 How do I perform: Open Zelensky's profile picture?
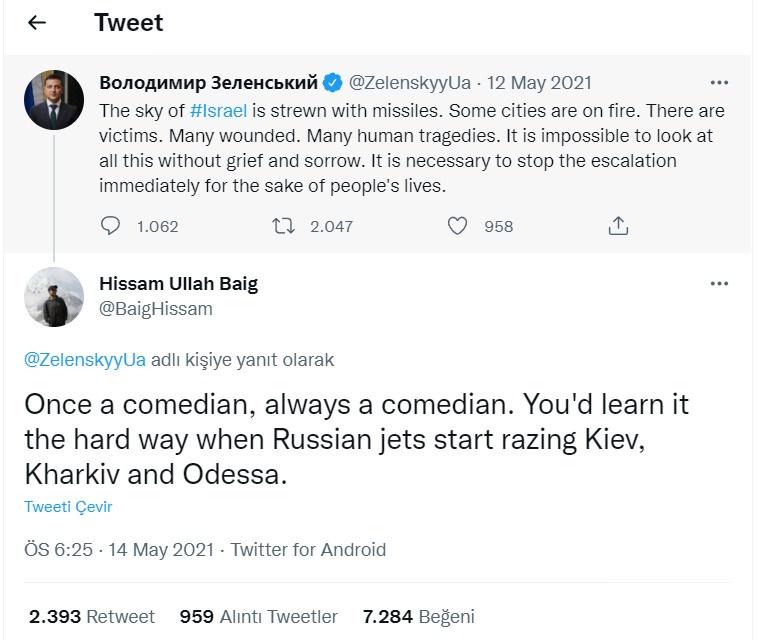point(54,100)
